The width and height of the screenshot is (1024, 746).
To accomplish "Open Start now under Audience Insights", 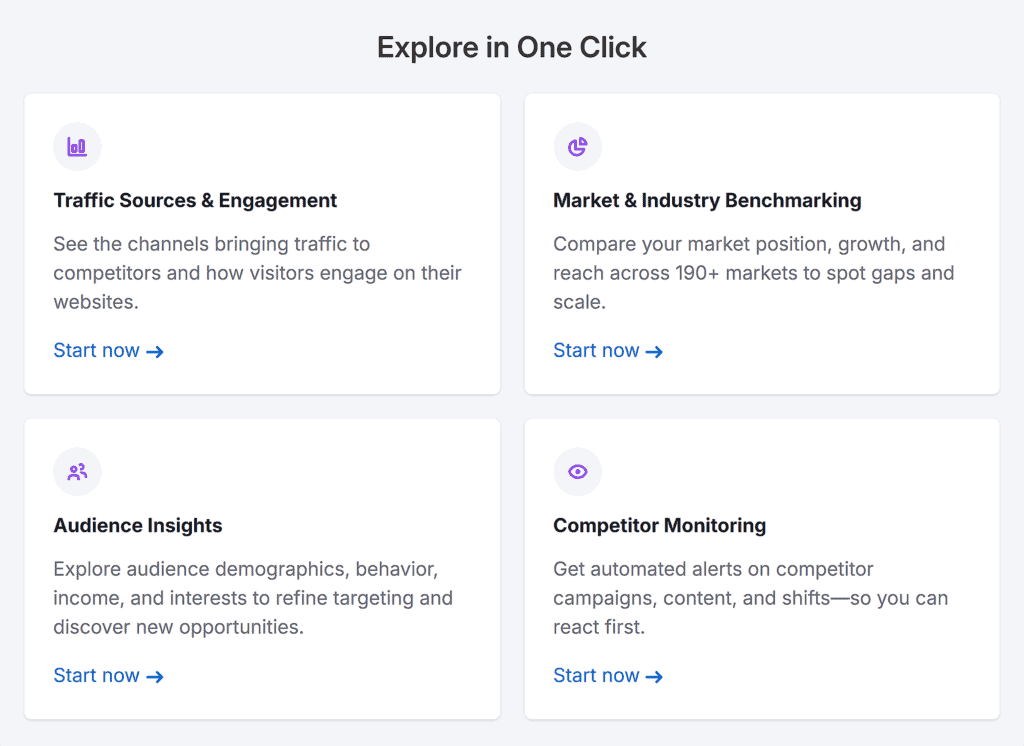I will pyautogui.click(x=95, y=675).
